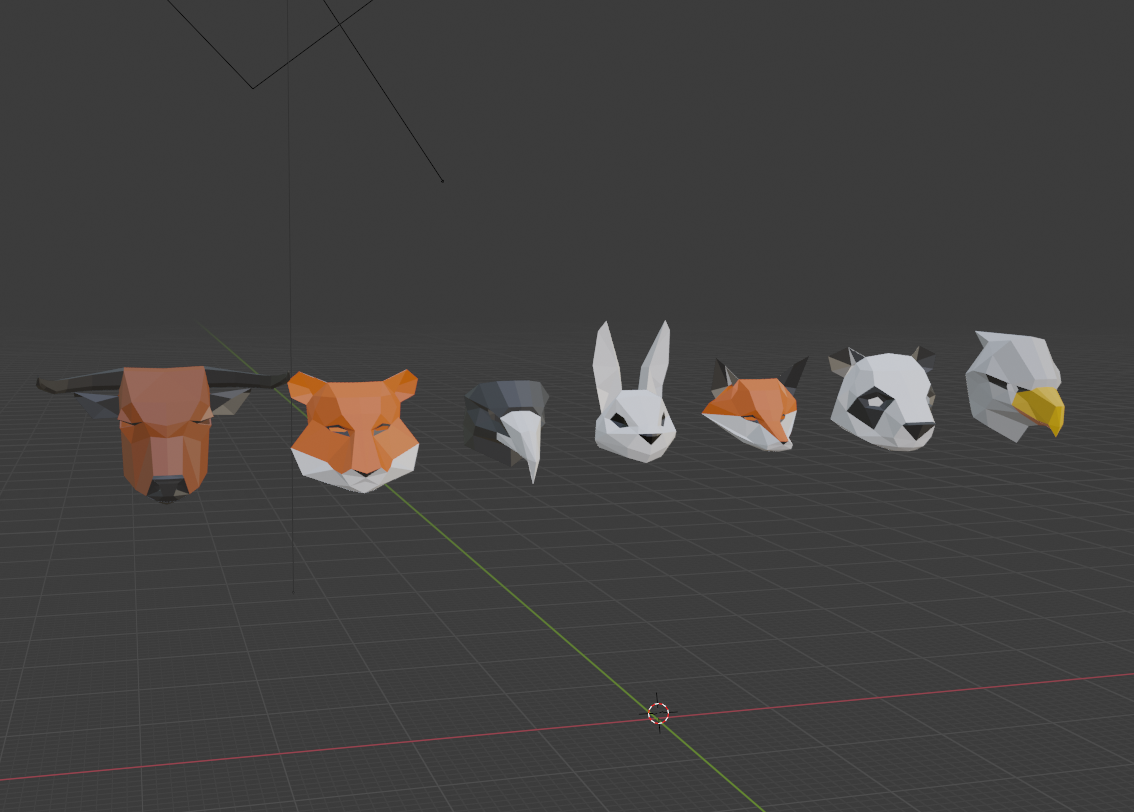The width and height of the screenshot is (1134, 812).
Task: Click the rabbit's taller ear on the left side
Action: click(x=606, y=362)
